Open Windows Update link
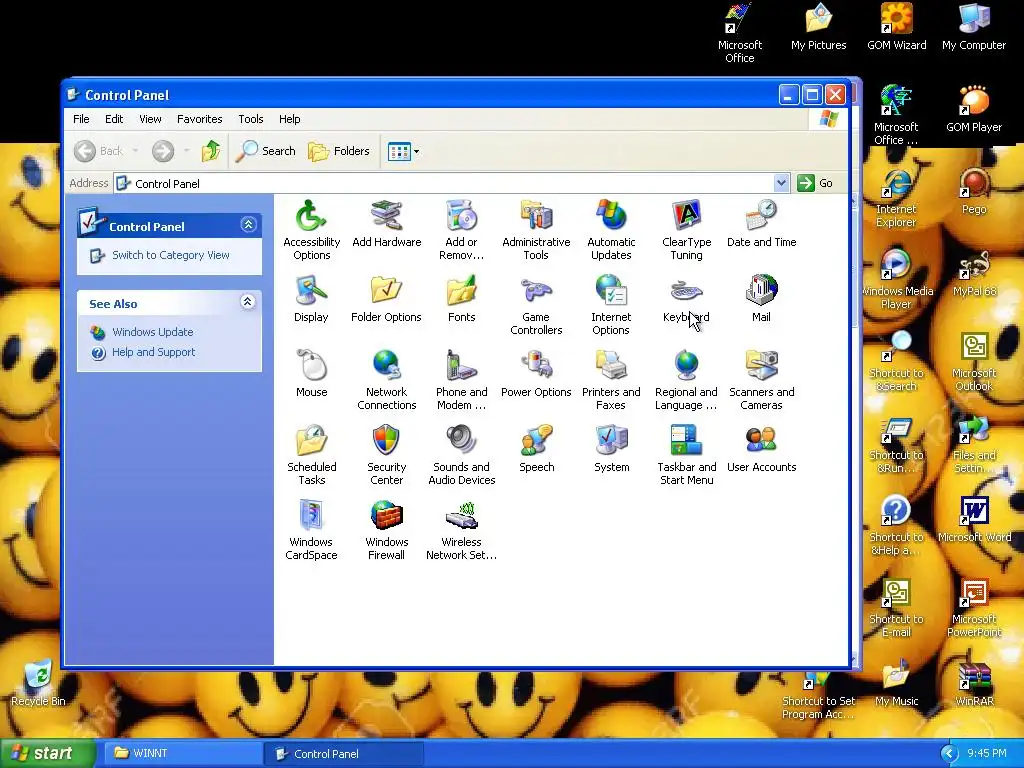 coord(152,332)
